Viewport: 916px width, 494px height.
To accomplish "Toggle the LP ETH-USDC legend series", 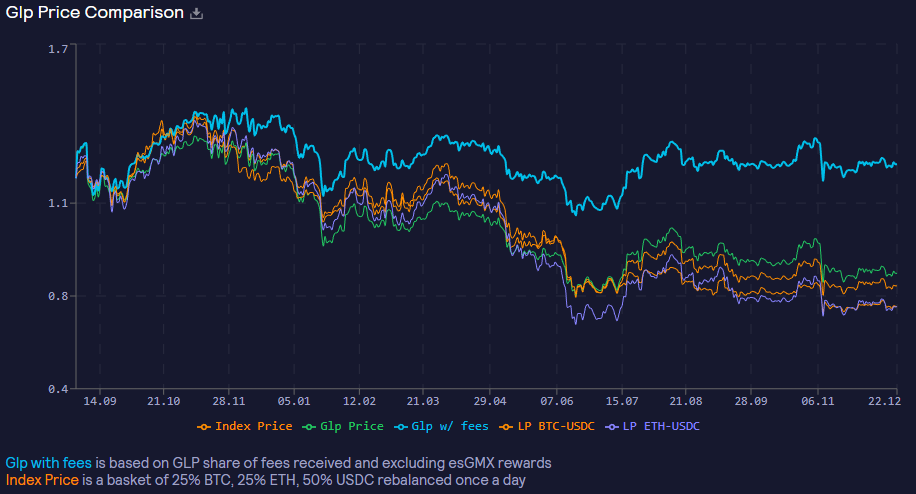I will coord(652,426).
